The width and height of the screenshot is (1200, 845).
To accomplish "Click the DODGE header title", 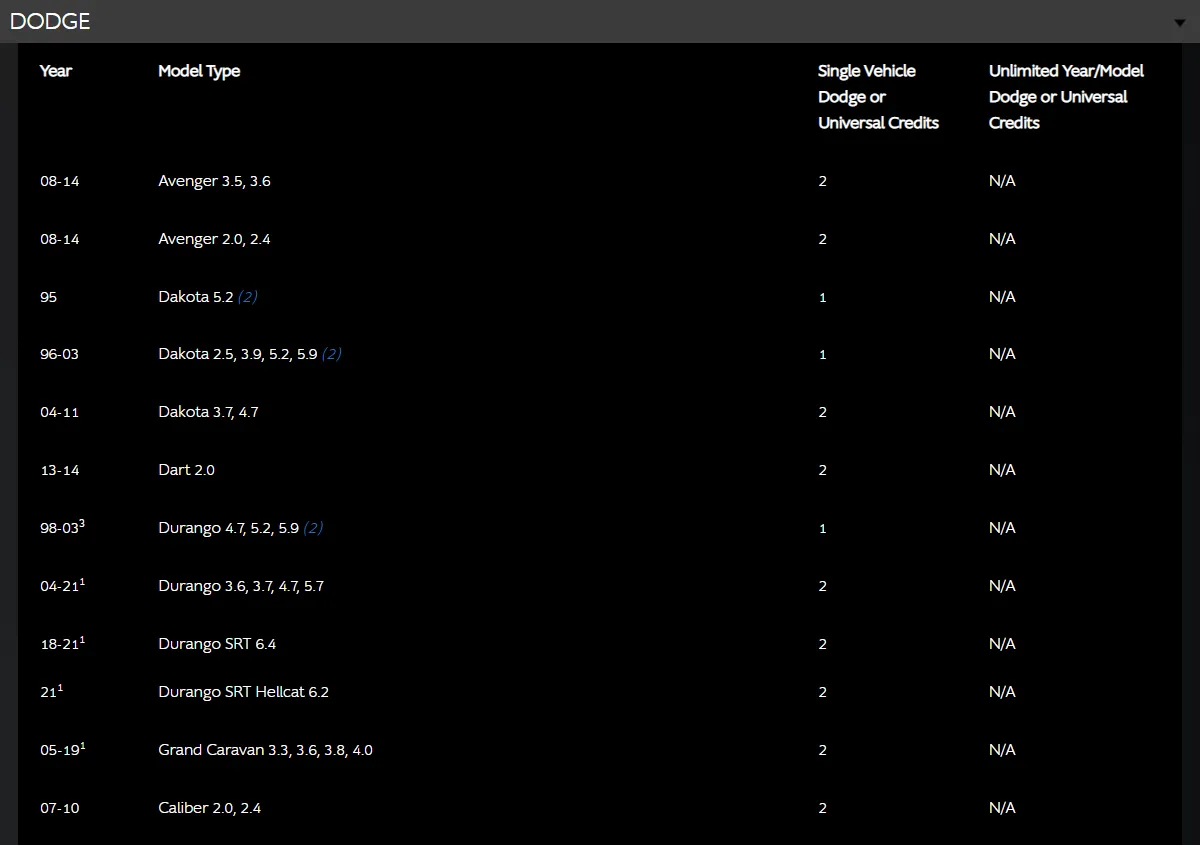I will coord(50,21).
